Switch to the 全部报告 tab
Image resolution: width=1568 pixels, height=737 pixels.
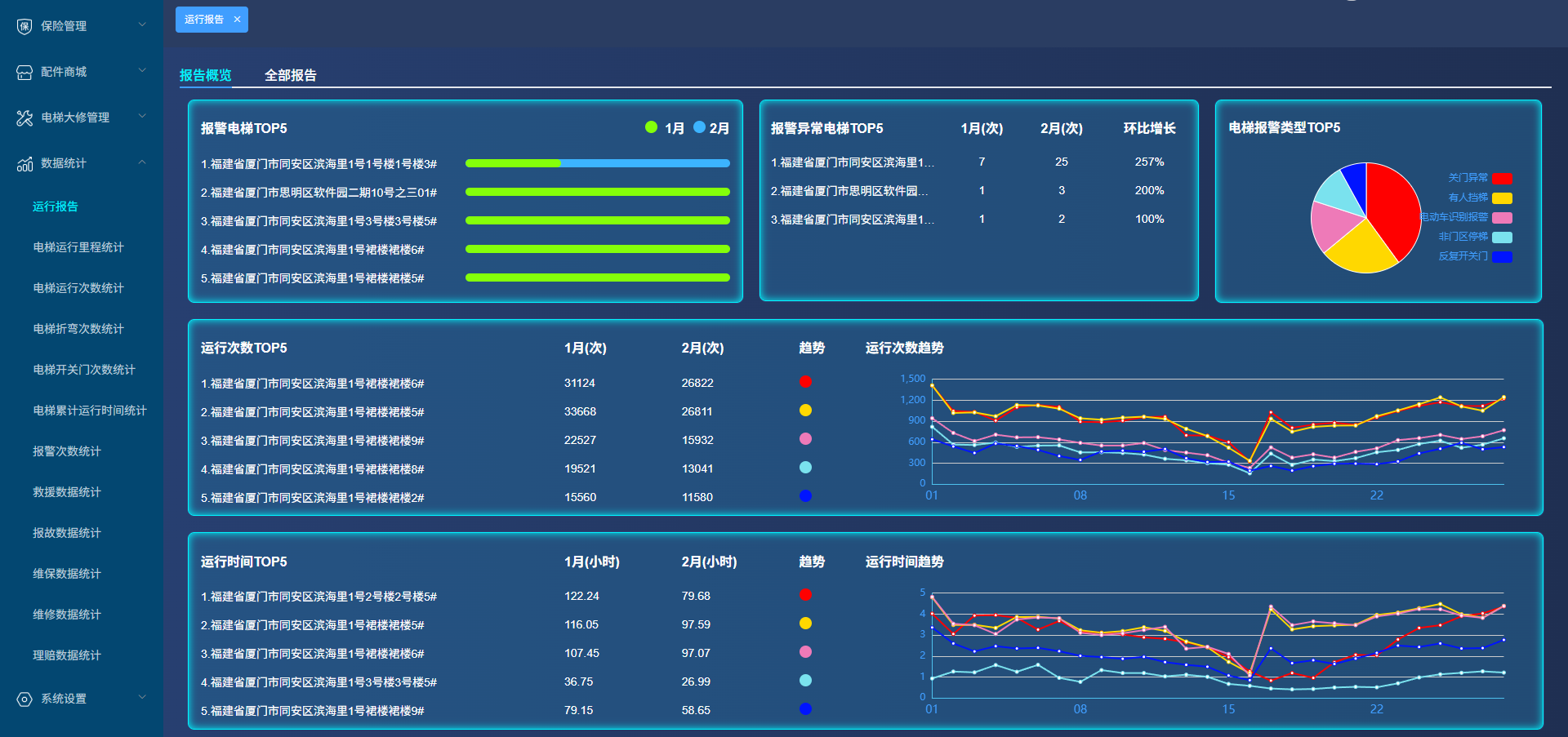point(290,75)
